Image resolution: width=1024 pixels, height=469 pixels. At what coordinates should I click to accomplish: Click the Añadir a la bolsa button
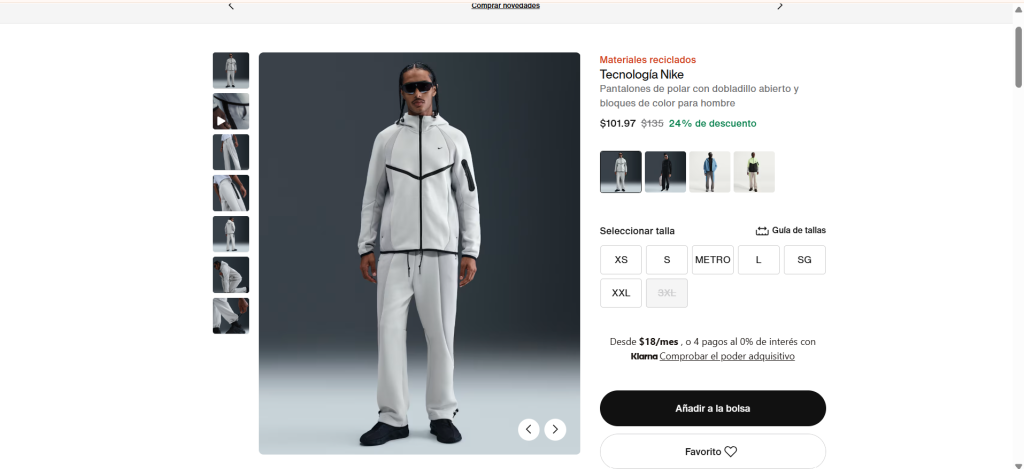[713, 408]
